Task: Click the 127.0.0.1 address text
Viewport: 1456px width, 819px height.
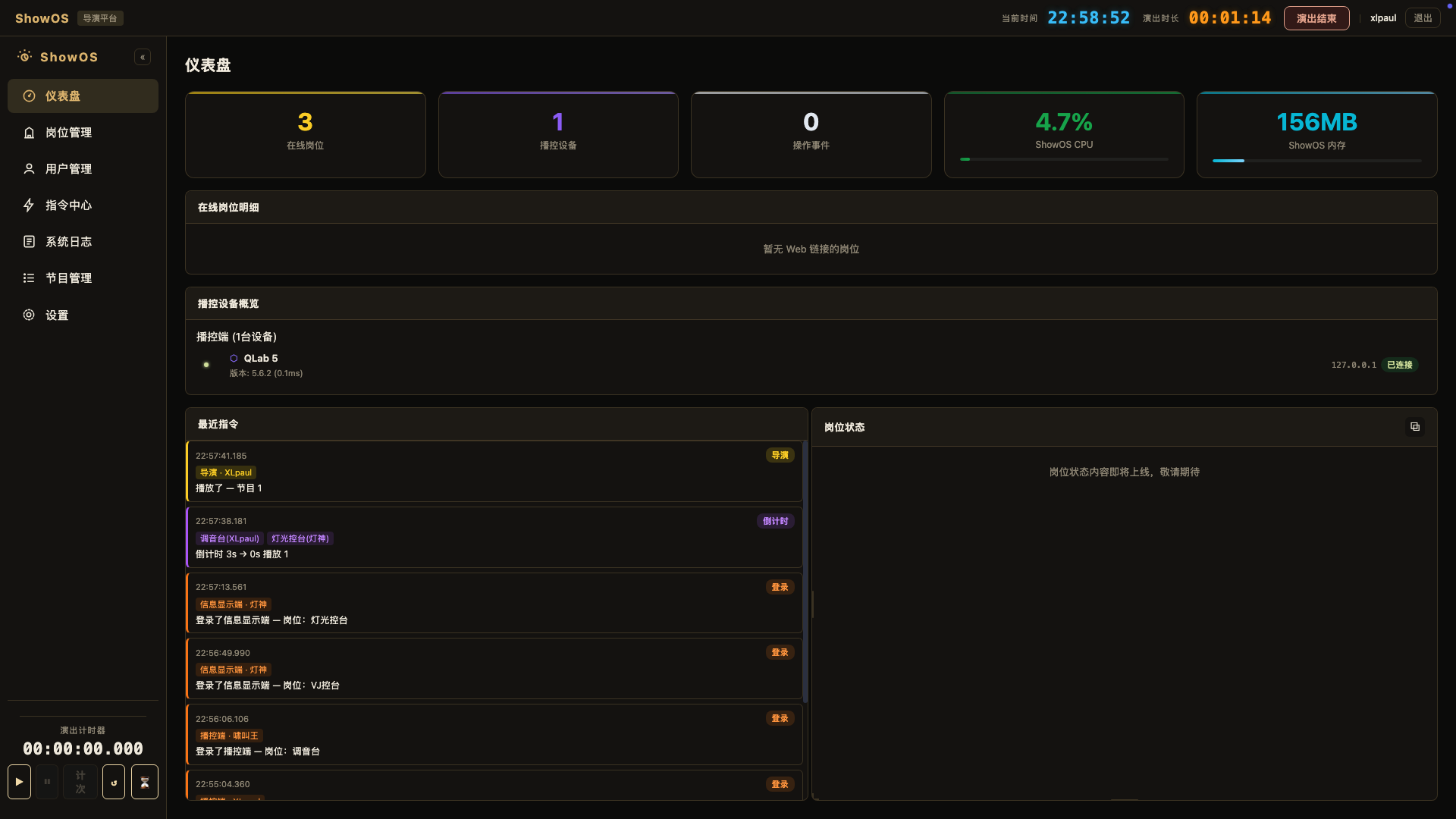Action: 1354,365
